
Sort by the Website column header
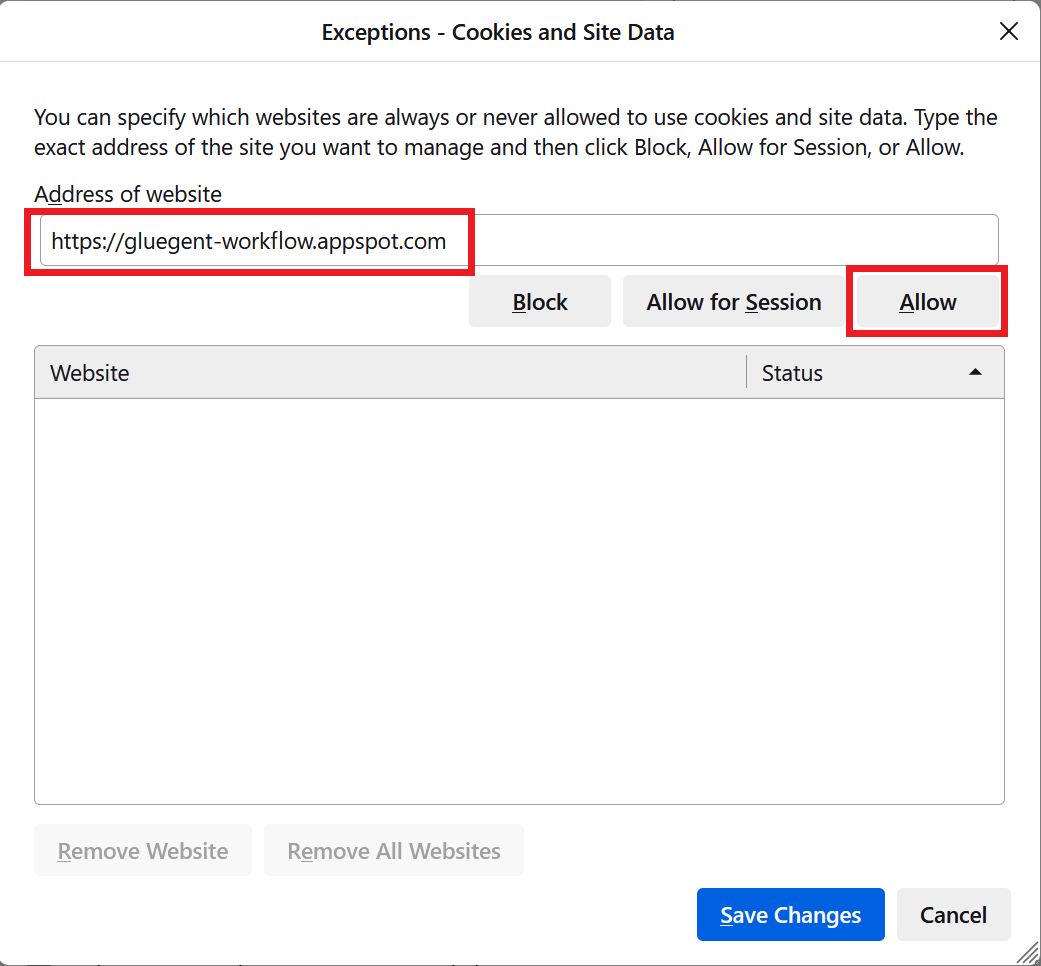tap(390, 372)
